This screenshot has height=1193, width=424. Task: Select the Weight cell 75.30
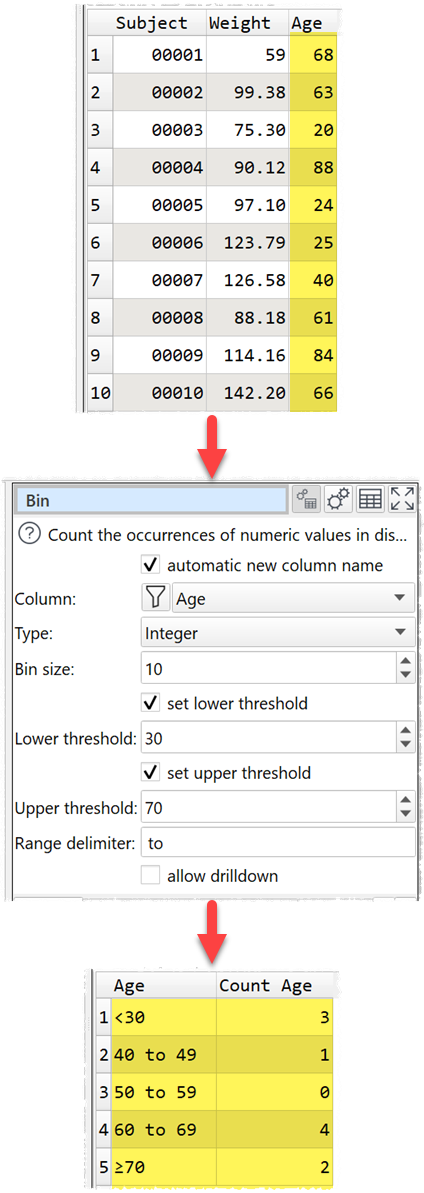(x=248, y=130)
